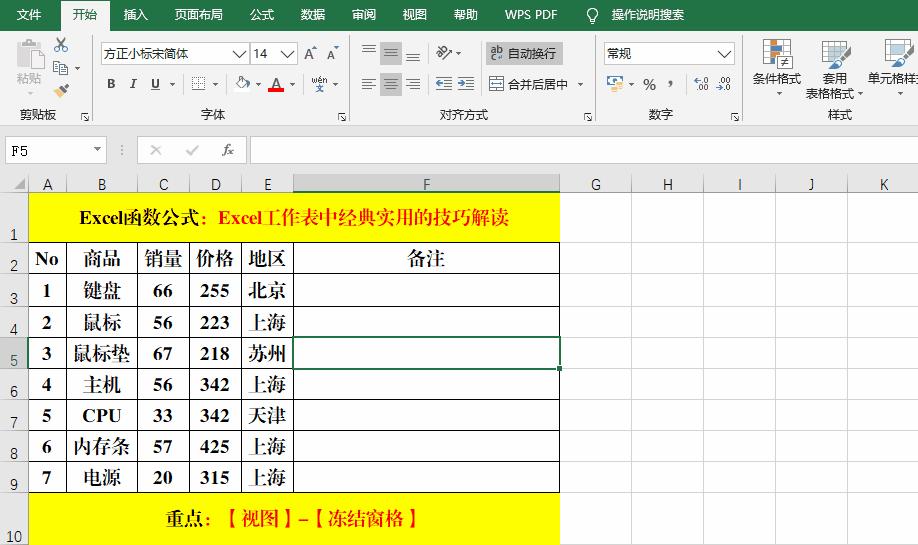
Task: Click the lightbulb icon beside 操作说明搜索
Action: pyautogui.click(x=592, y=15)
